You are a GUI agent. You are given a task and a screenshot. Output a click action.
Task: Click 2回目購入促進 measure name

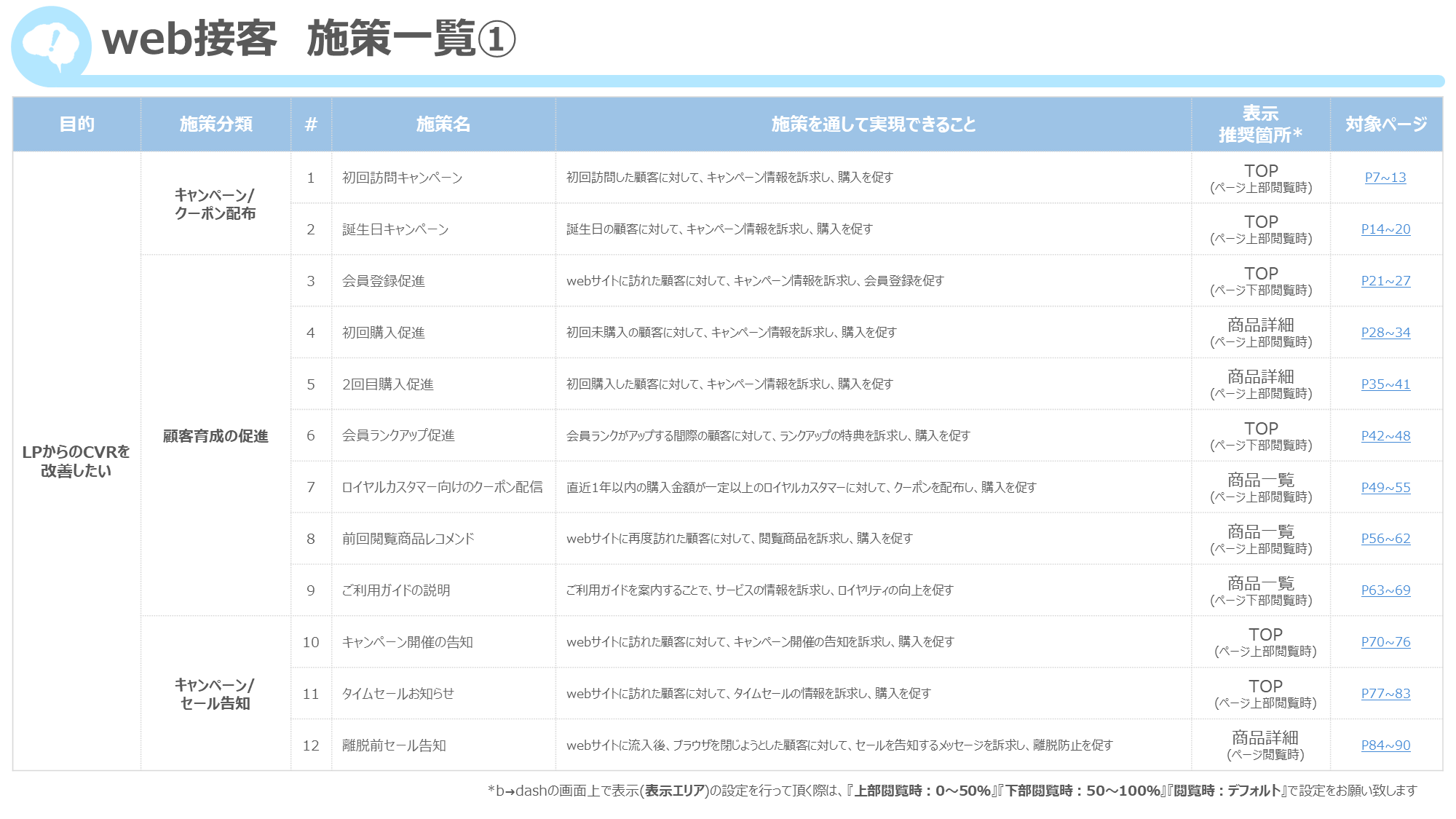[388, 384]
